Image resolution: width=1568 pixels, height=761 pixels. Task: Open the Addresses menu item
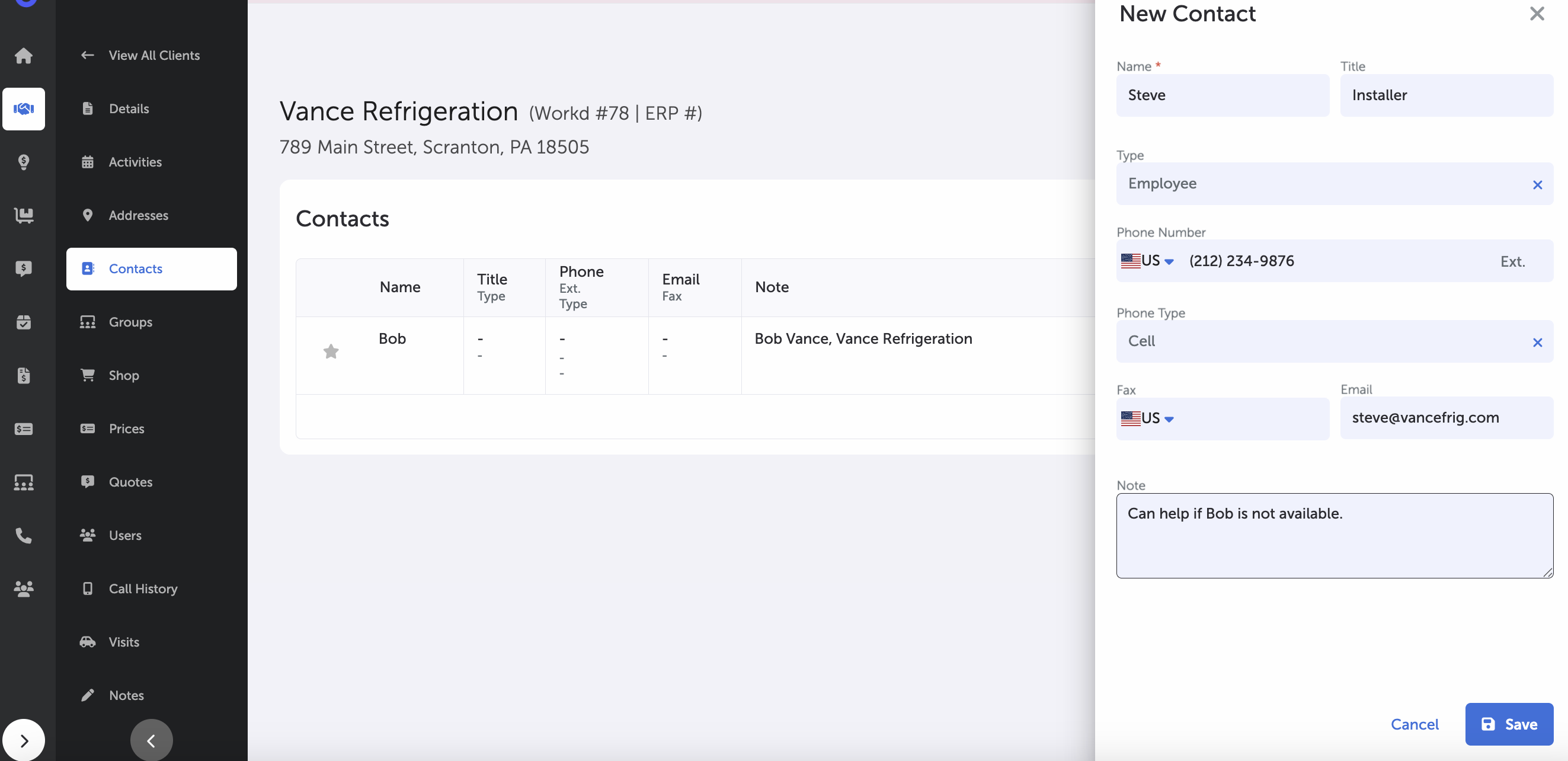[x=138, y=216]
